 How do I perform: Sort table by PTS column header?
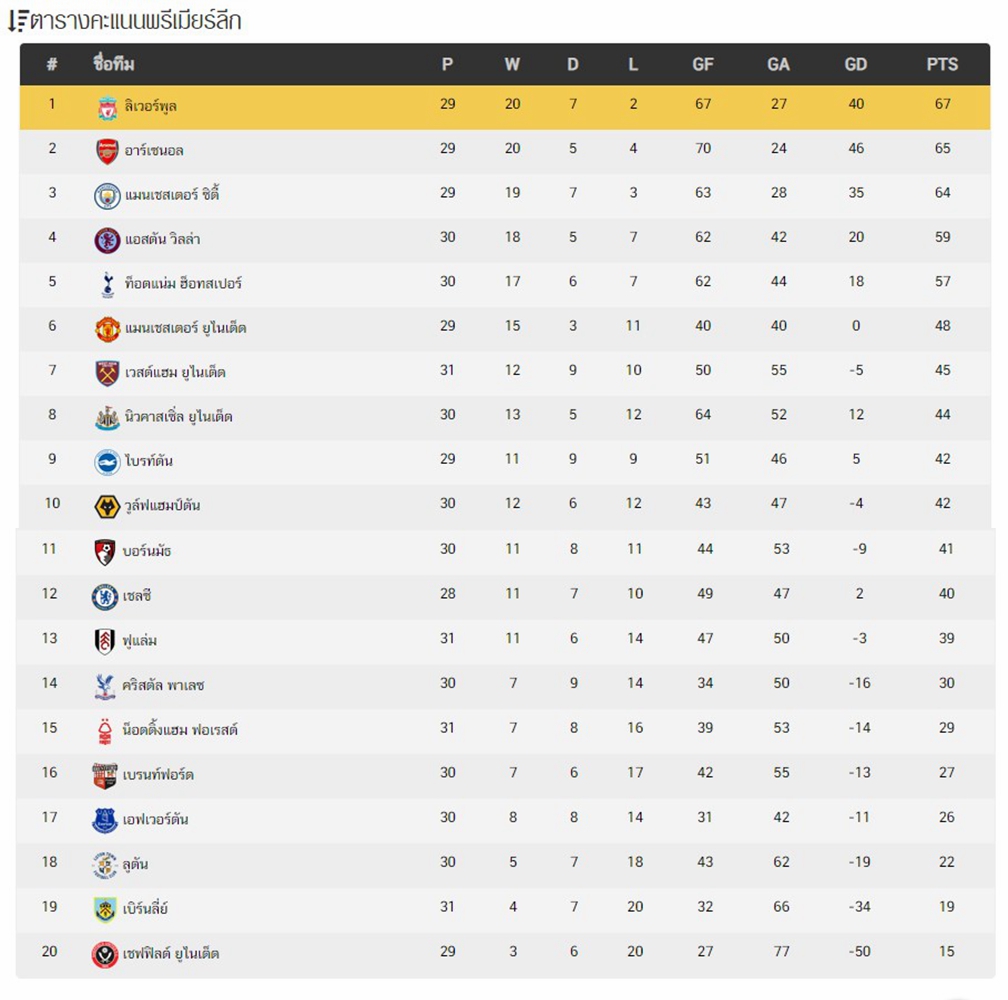pyautogui.click(x=942, y=64)
